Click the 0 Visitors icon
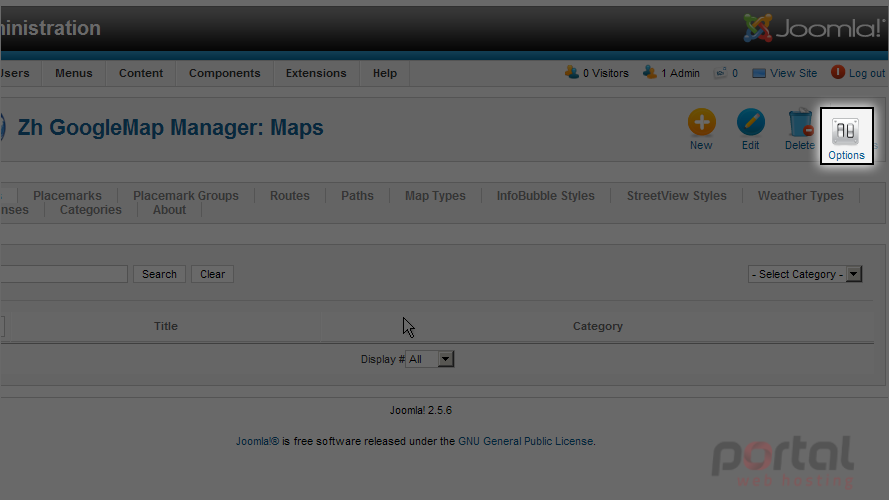This screenshot has height=500, width=889. [572, 73]
